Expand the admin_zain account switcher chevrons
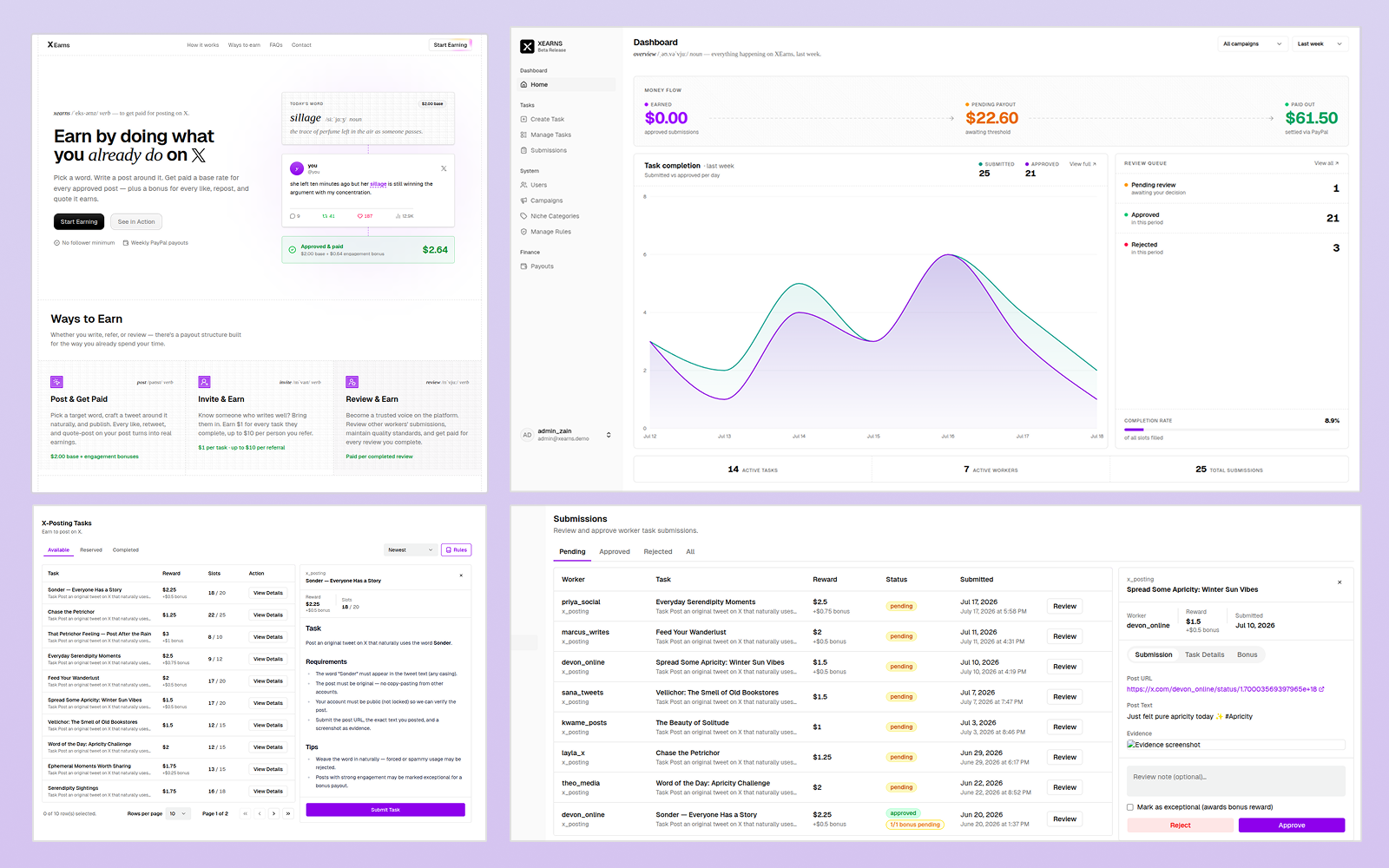 (609, 435)
